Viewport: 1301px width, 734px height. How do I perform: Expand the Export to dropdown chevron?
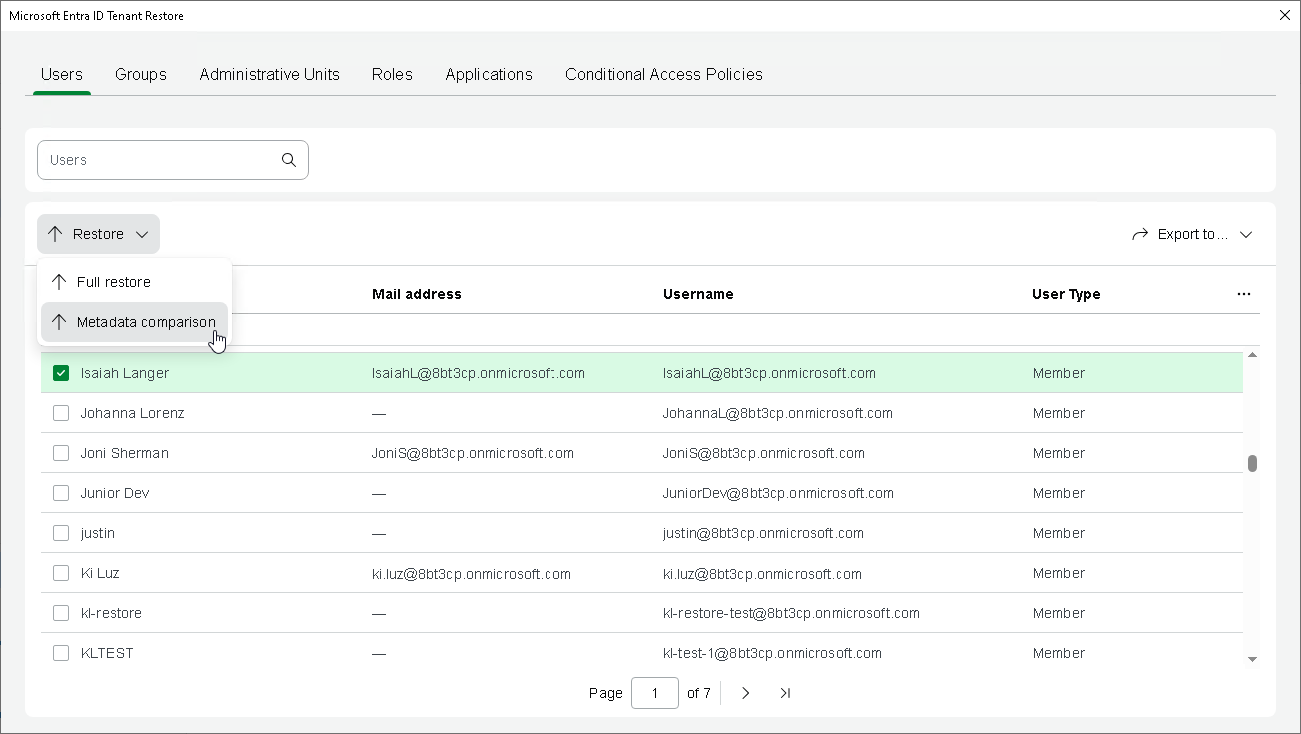tap(1246, 234)
